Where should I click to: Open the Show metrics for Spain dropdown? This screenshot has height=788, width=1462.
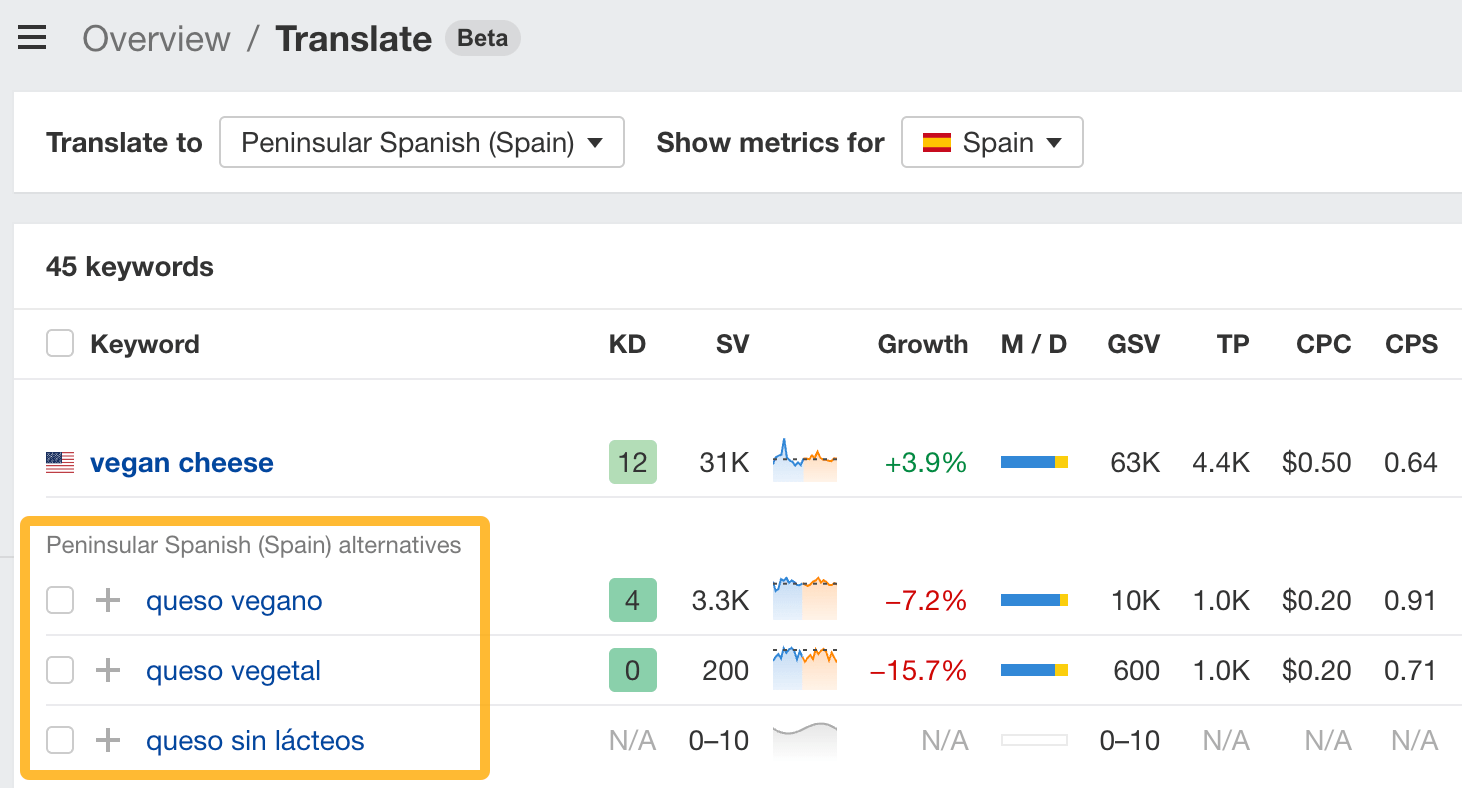991,142
